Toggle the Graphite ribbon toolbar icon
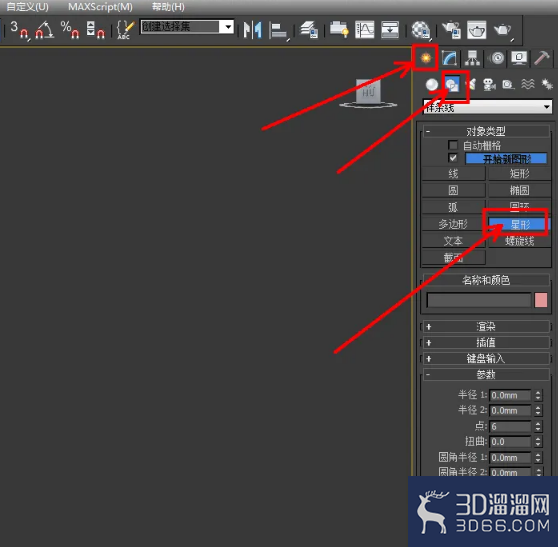This screenshot has height=547, width=558. (x=339, y=30)
